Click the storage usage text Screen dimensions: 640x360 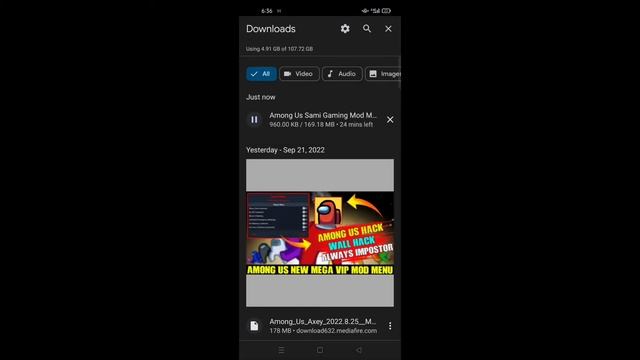(279, 49)
